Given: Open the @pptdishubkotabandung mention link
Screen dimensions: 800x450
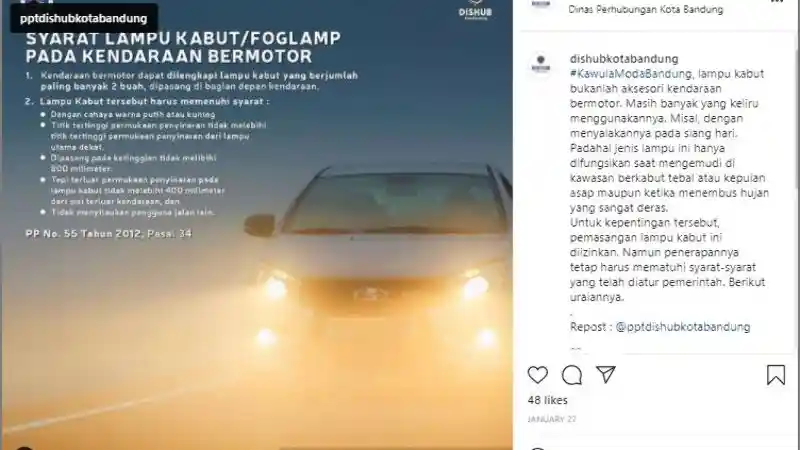Looking at the screenshot, I should [x=683, y=327].
